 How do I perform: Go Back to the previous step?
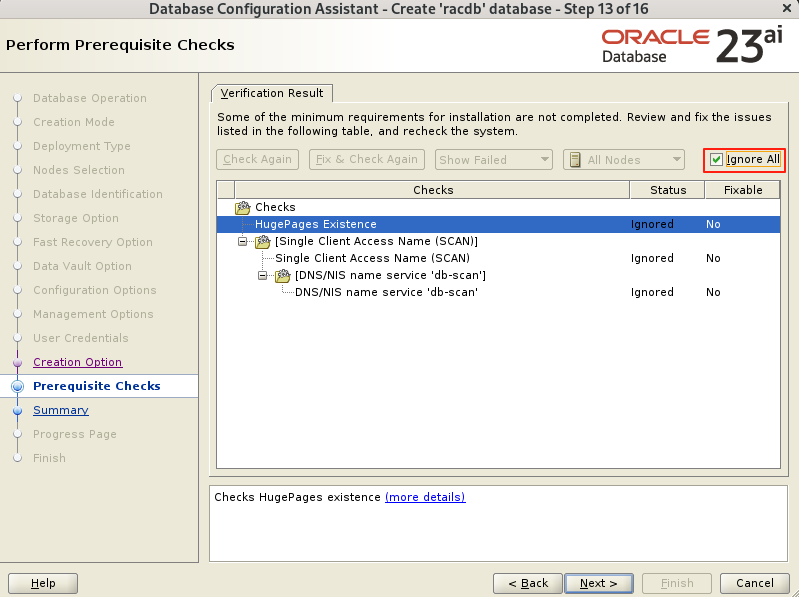(x=528, y=583)
